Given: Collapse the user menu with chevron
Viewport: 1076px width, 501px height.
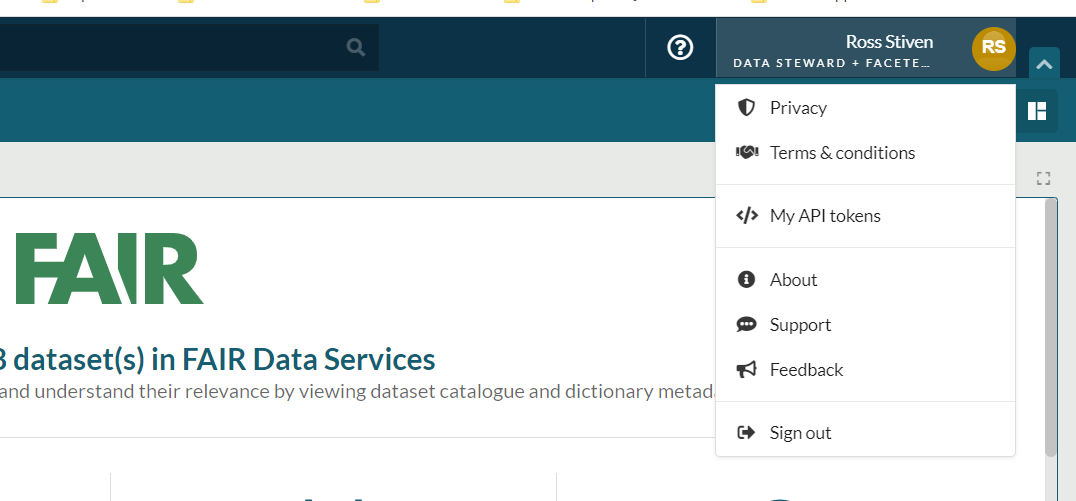Looking at the screenshot, I should coord(1043,64).
